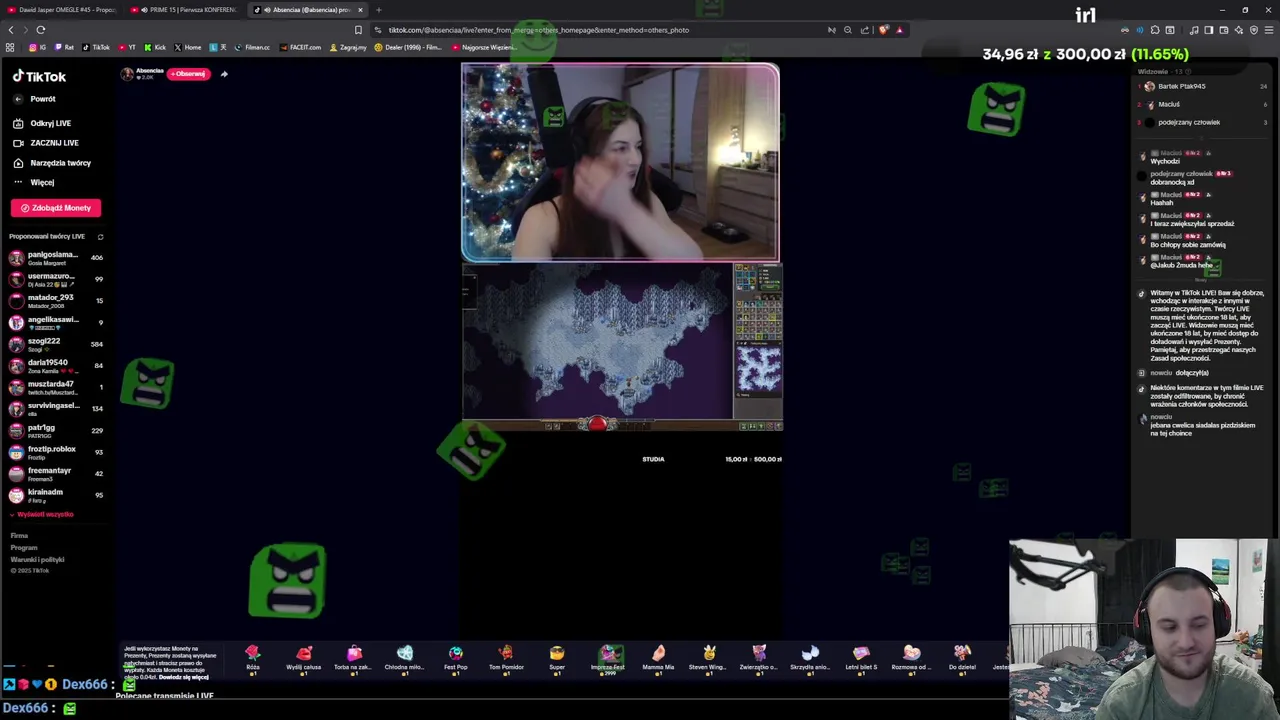
Task: Open the TikTok logo home link
Action: (39, 76)
